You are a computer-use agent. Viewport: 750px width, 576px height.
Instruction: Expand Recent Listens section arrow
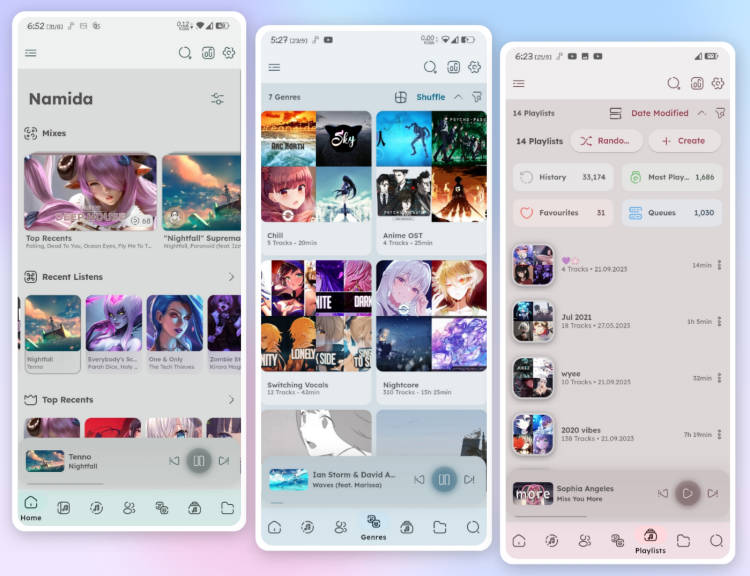[231, 277]
